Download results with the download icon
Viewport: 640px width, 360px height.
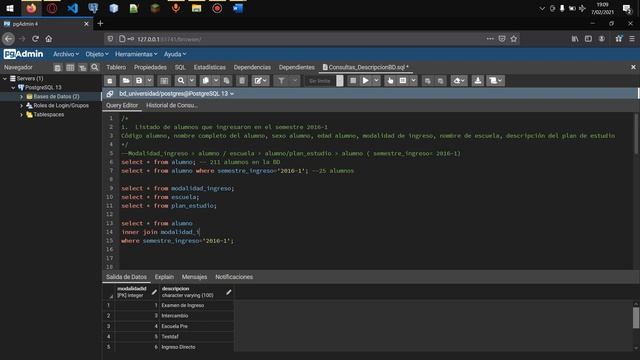(x=478, y=81)
